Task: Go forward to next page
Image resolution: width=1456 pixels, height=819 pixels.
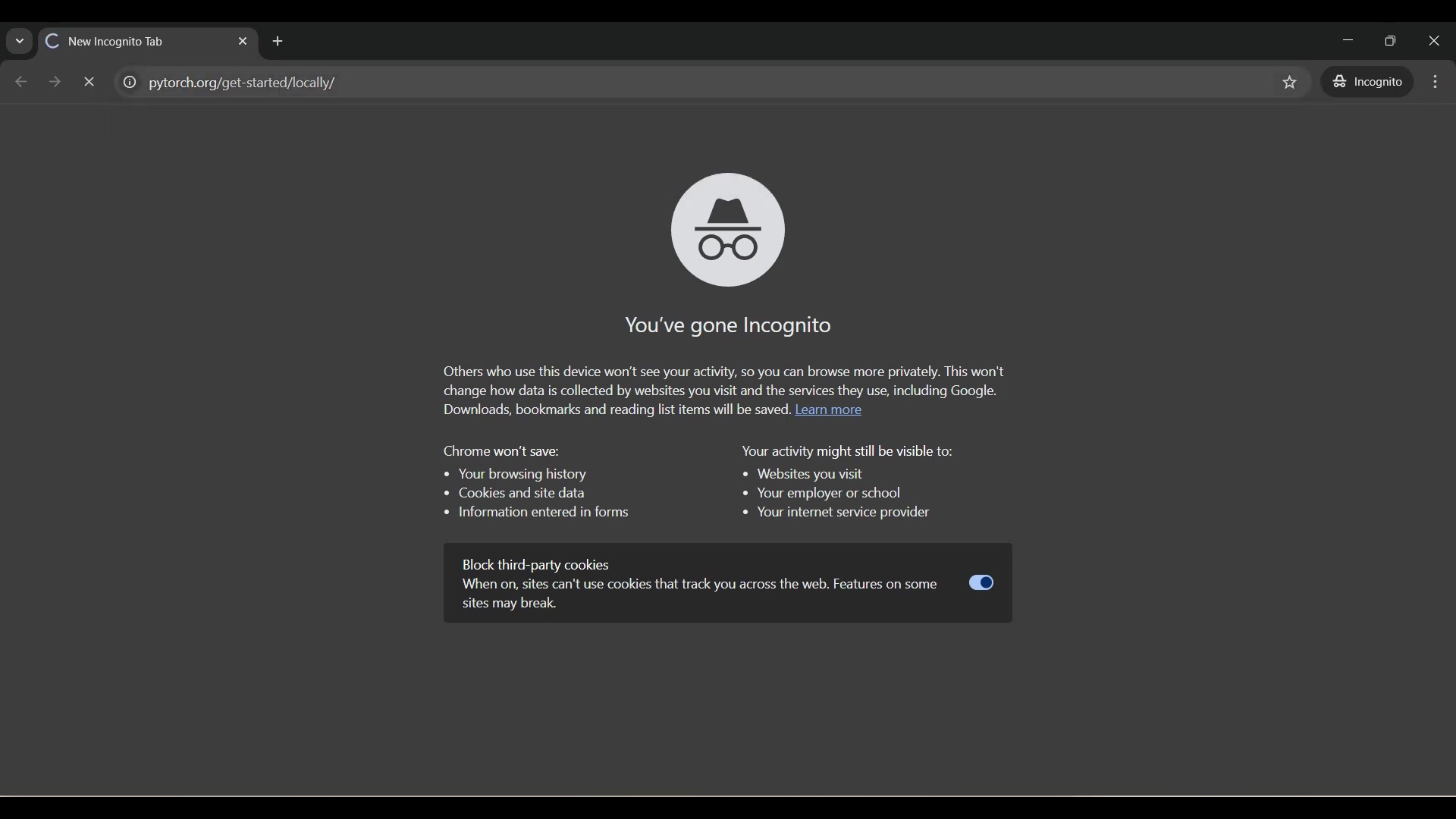Action: tap(55, 83)
